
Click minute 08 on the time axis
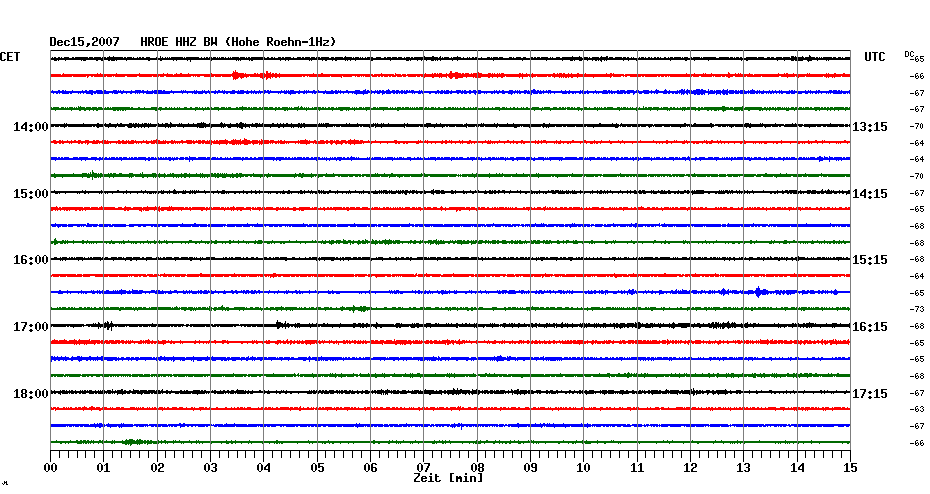point(477,467)
